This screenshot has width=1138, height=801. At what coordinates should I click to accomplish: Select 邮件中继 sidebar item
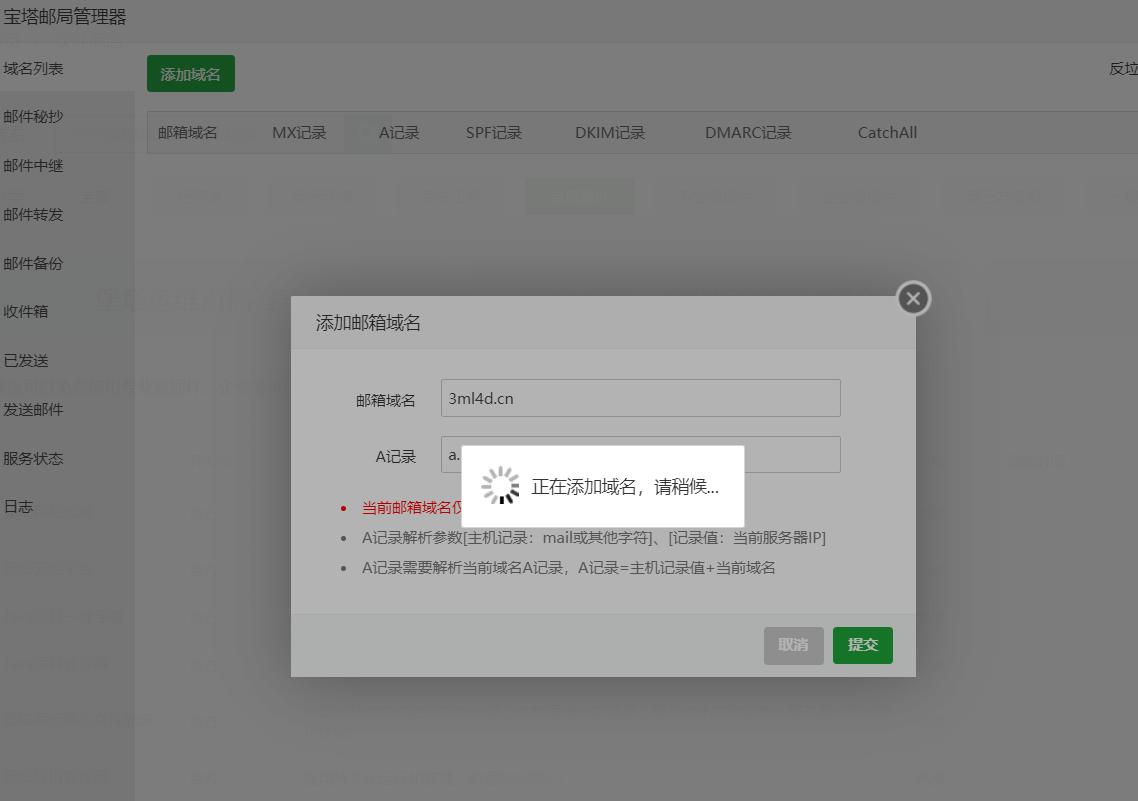click(x=34, y=166)
